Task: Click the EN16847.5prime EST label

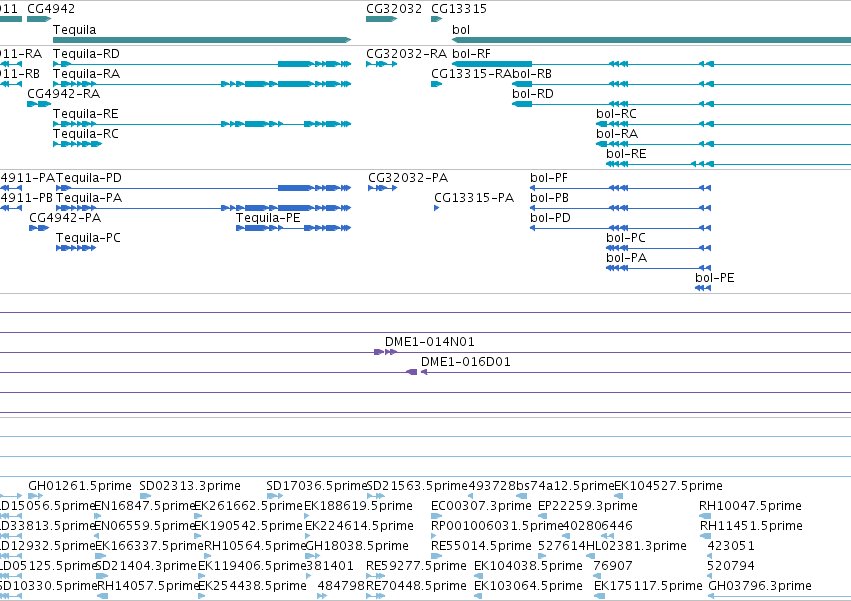Action: 144,506
